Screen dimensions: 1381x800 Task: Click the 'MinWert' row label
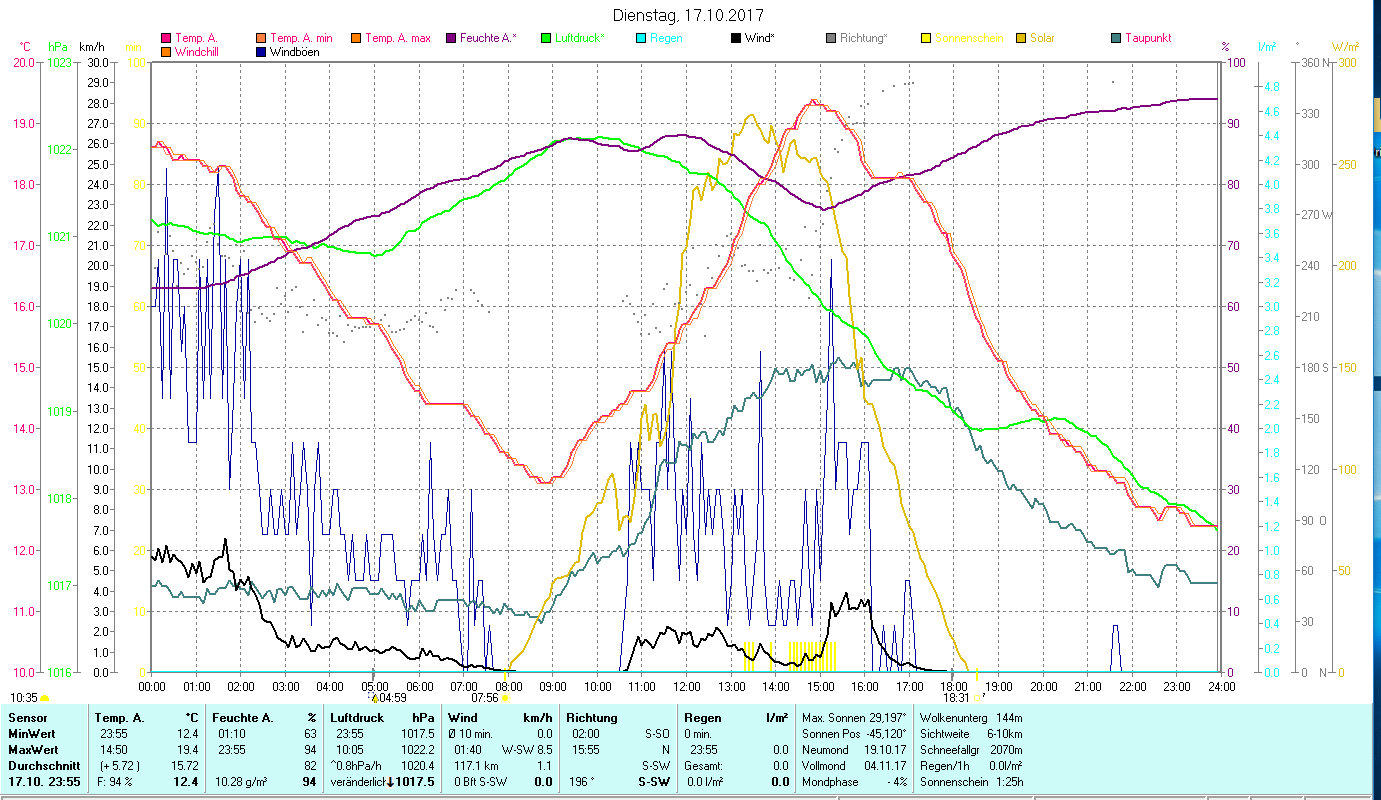tap(31, 734)
